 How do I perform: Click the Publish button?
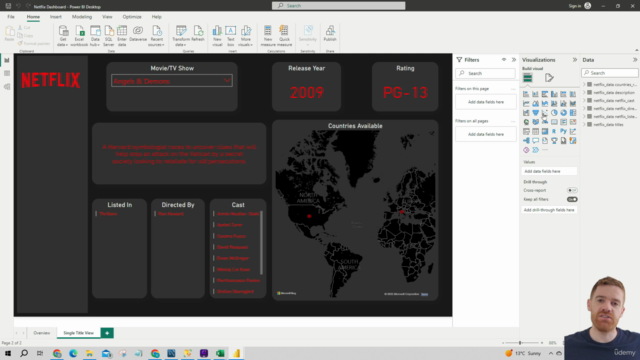point(330,33)
